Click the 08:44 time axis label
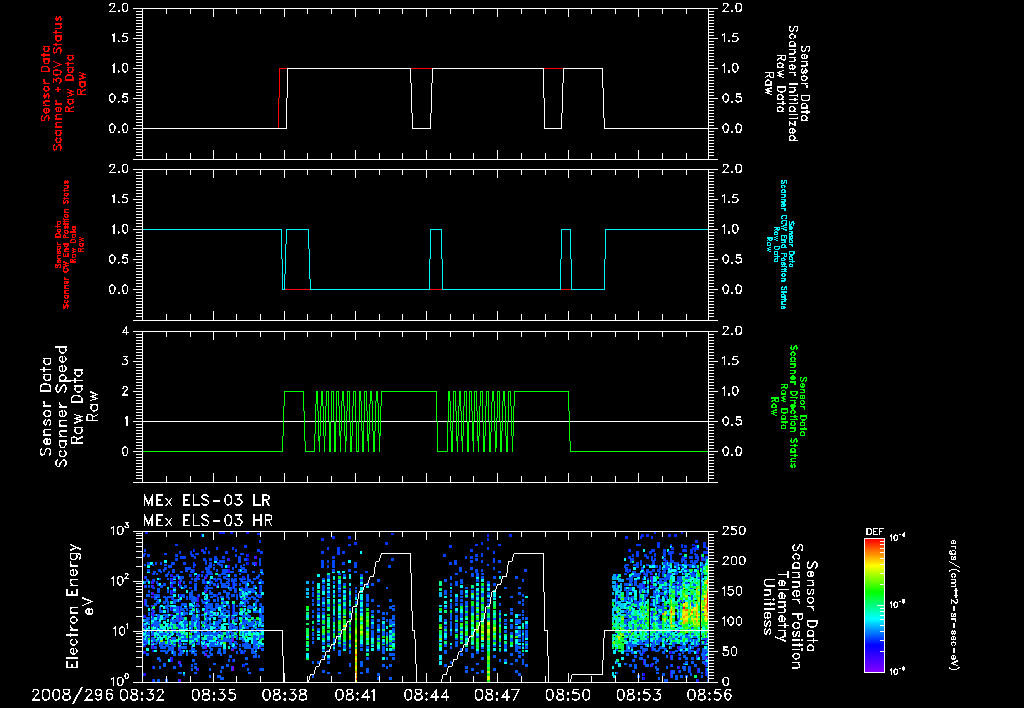The height and width of the screenshot is (708, 1024). pyautogui.click(x=426, y=695)
